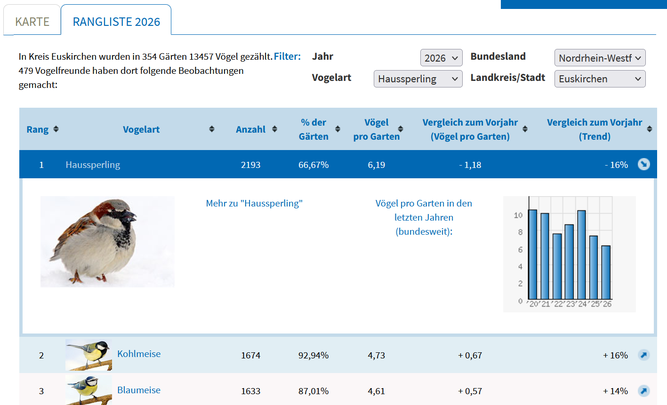The width and height of the screenshot is (667, 405).
Task: Expand the Kohlmeise row details icon
Action: (x=643, y=355)
